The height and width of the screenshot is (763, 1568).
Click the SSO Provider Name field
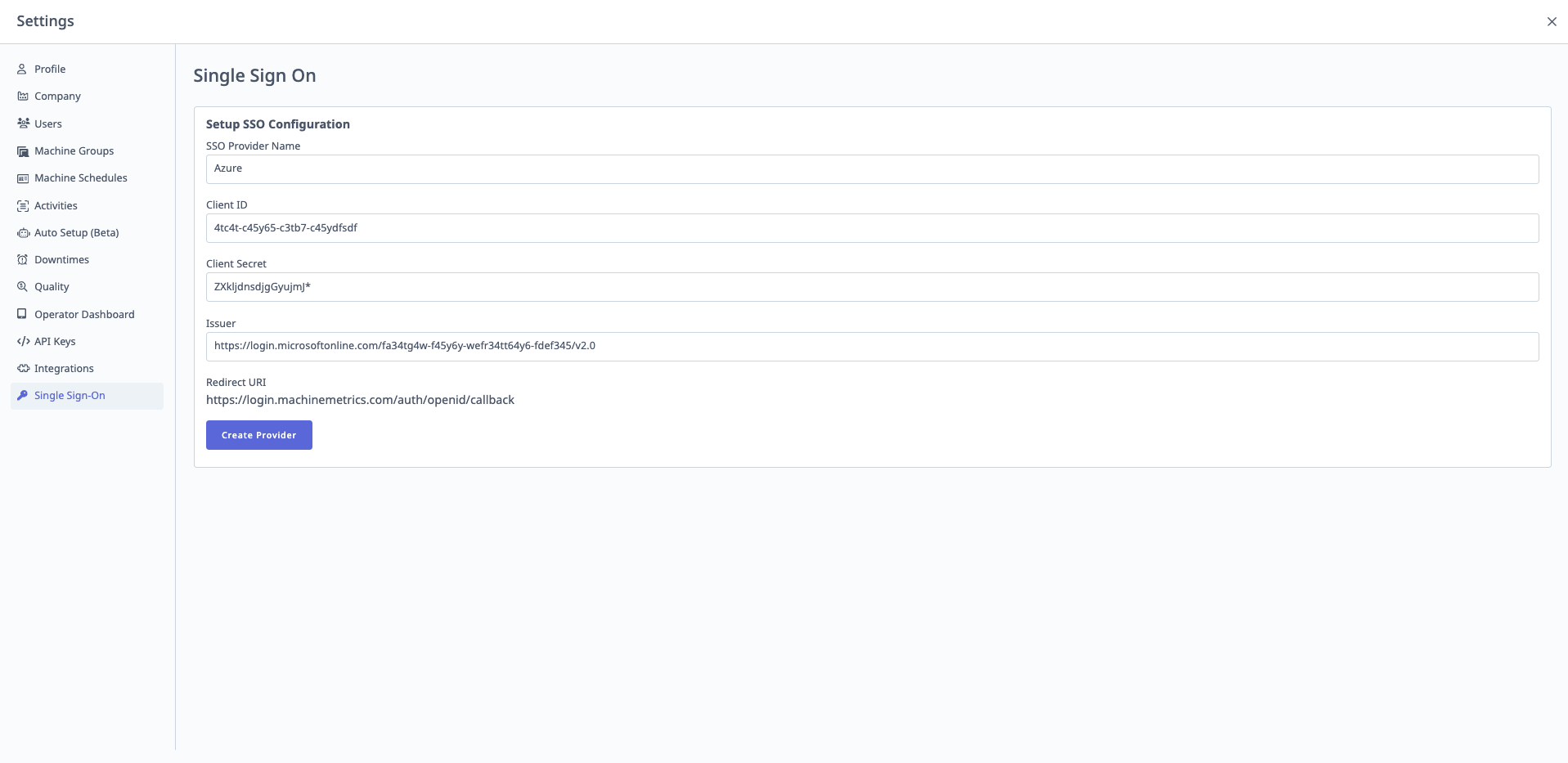coord(872,168)
